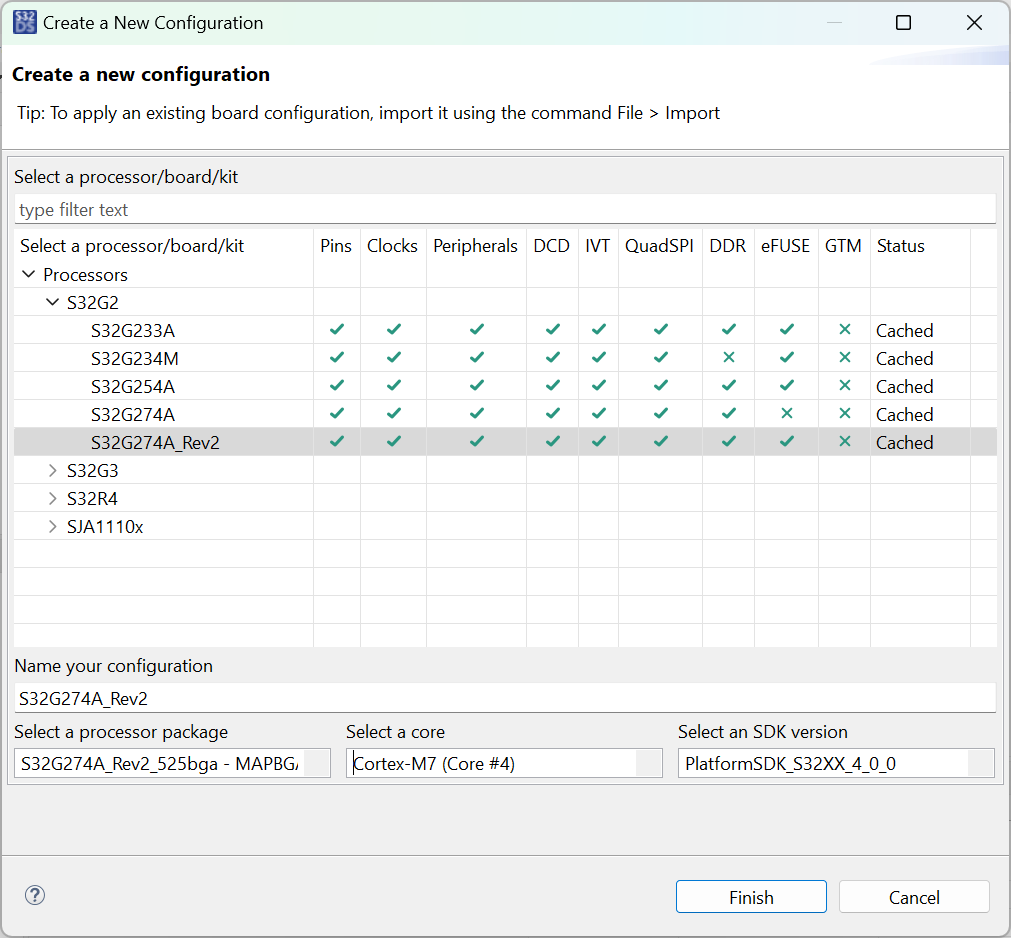Toggle the DCD checkmark for S32G233A
The image size is (1011, 938).
point(551,330)
